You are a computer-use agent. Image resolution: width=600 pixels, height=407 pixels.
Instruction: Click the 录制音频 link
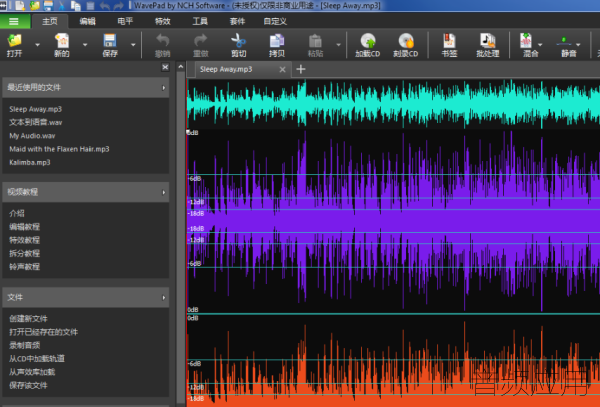point(24,345)
